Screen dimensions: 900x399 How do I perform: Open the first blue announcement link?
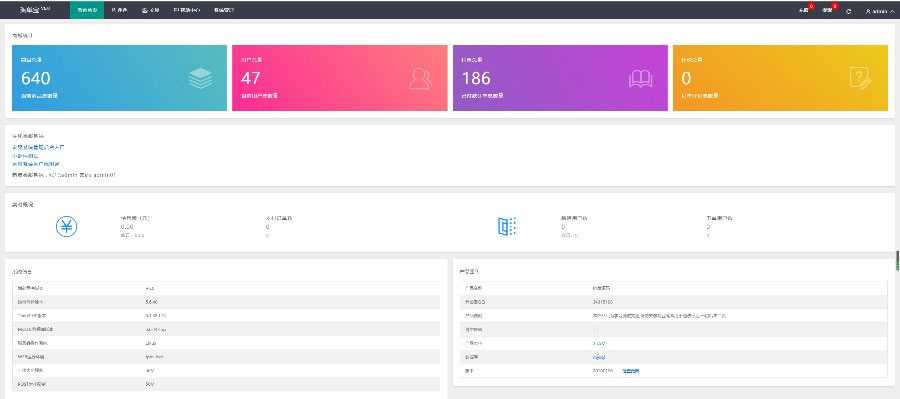38,147
